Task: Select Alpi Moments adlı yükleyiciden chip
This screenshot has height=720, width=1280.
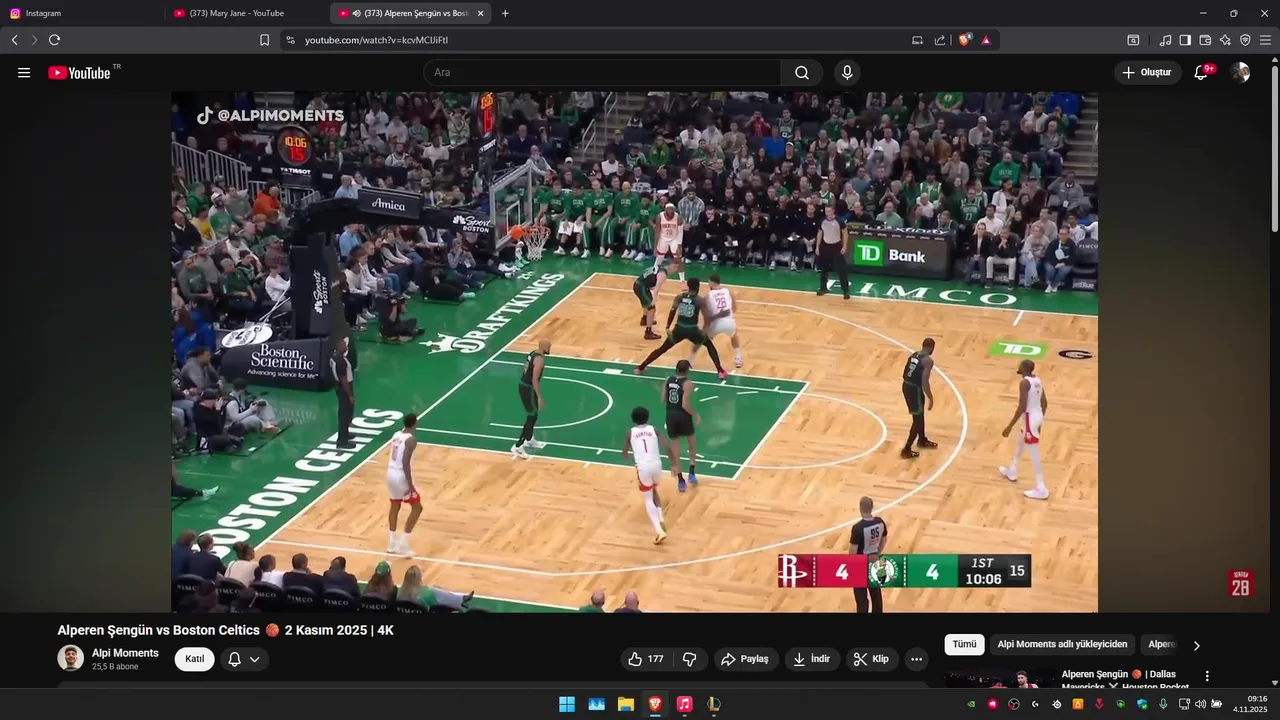Action: [1062, 645]
